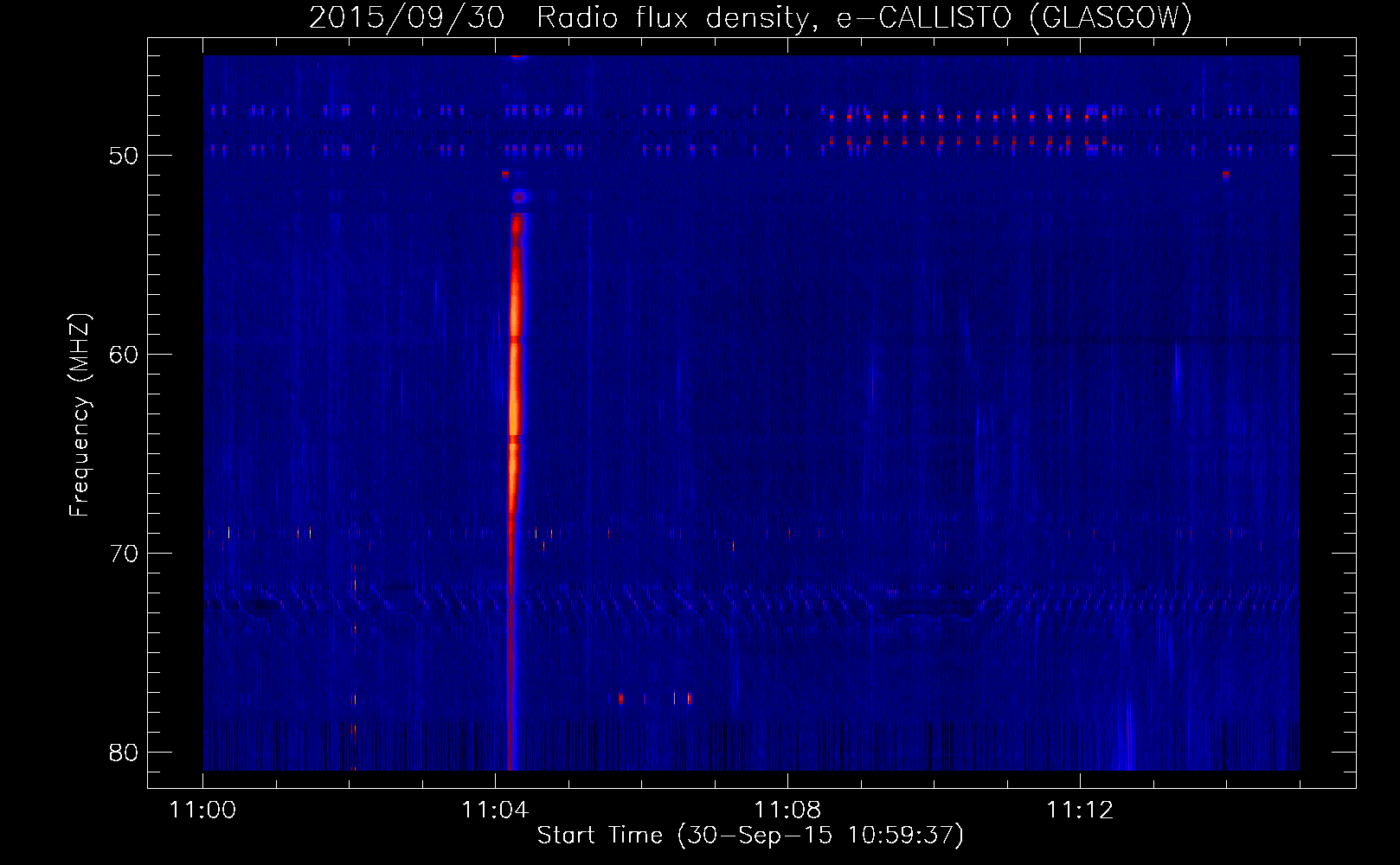Click the plot title "2015/09/30 Radio flux density, e-CALLISTO (GLASGOW)"
The image size is (1400, 865).
(750, 17)
